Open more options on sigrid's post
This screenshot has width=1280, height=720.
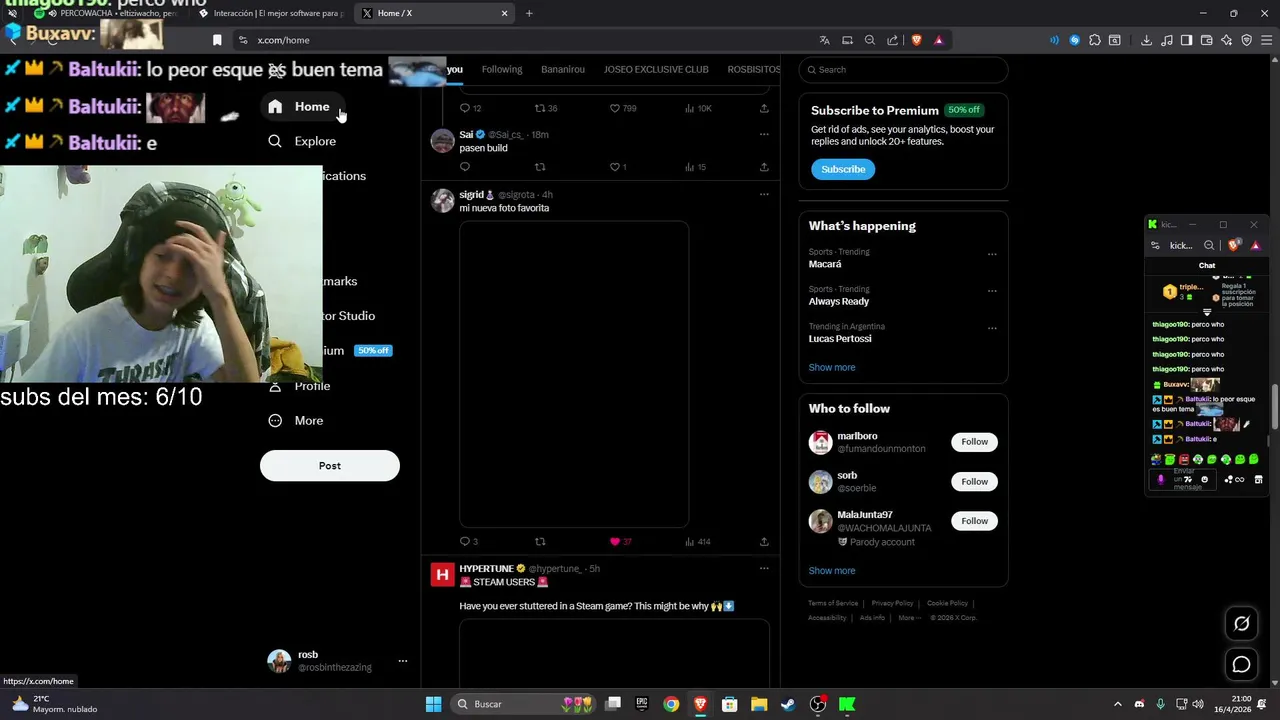764,194
